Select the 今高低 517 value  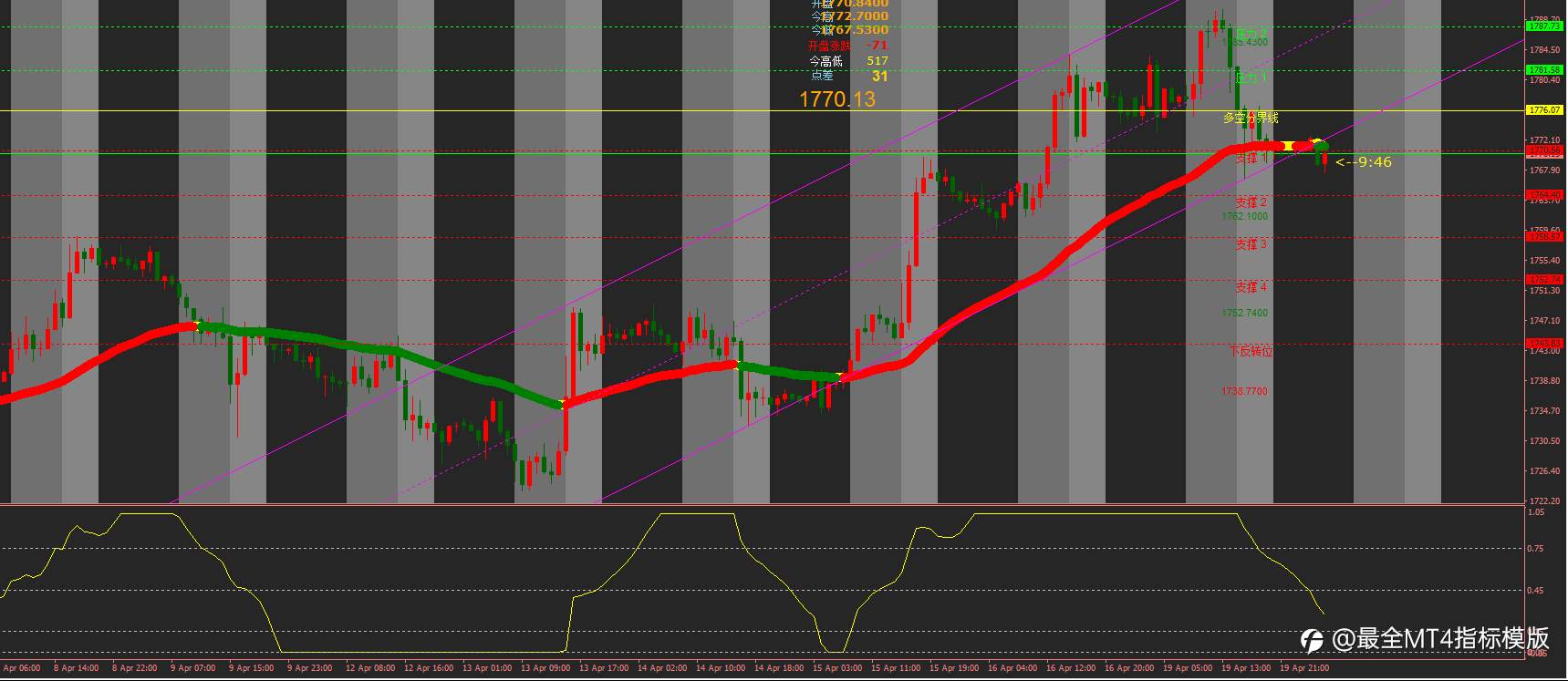tap(877, 61)
